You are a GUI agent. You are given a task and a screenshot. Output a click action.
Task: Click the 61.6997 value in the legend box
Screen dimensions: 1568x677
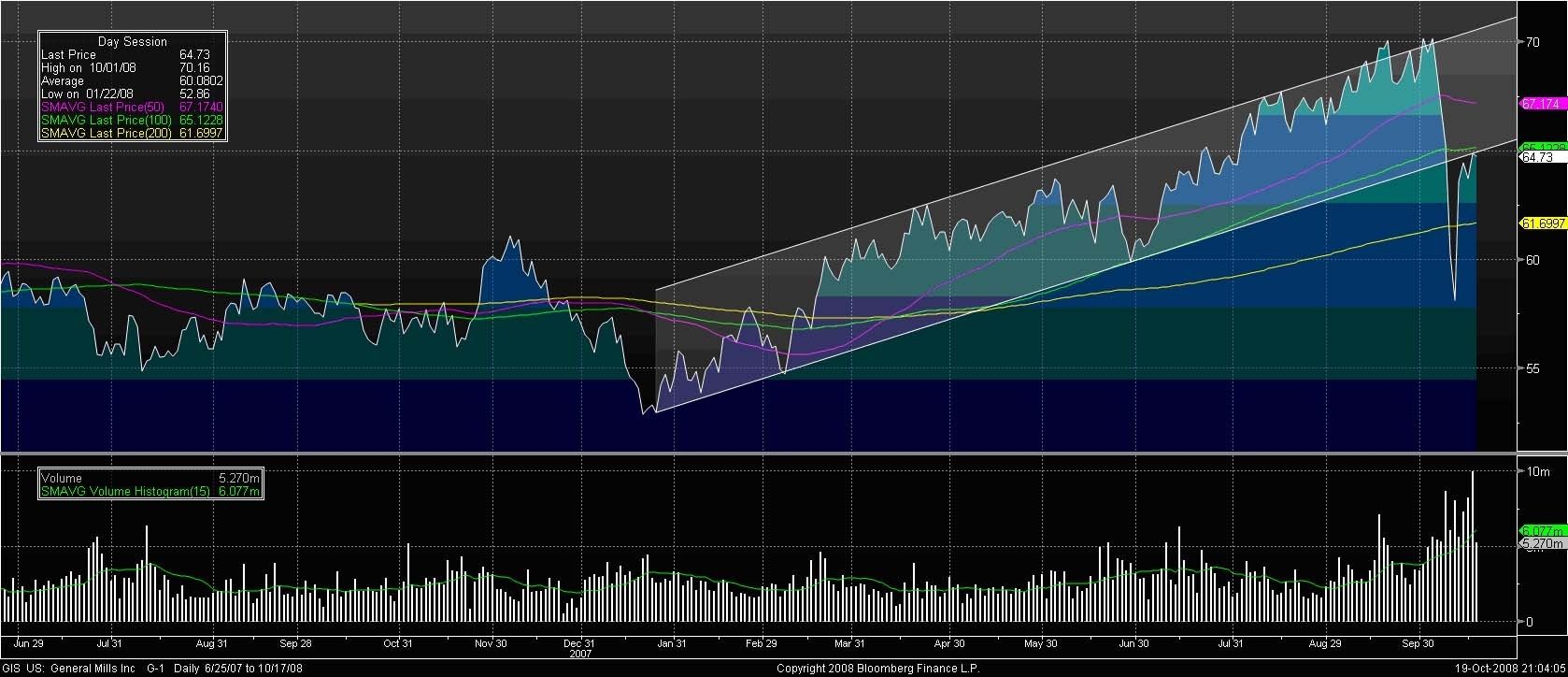(x=202, y=134)
